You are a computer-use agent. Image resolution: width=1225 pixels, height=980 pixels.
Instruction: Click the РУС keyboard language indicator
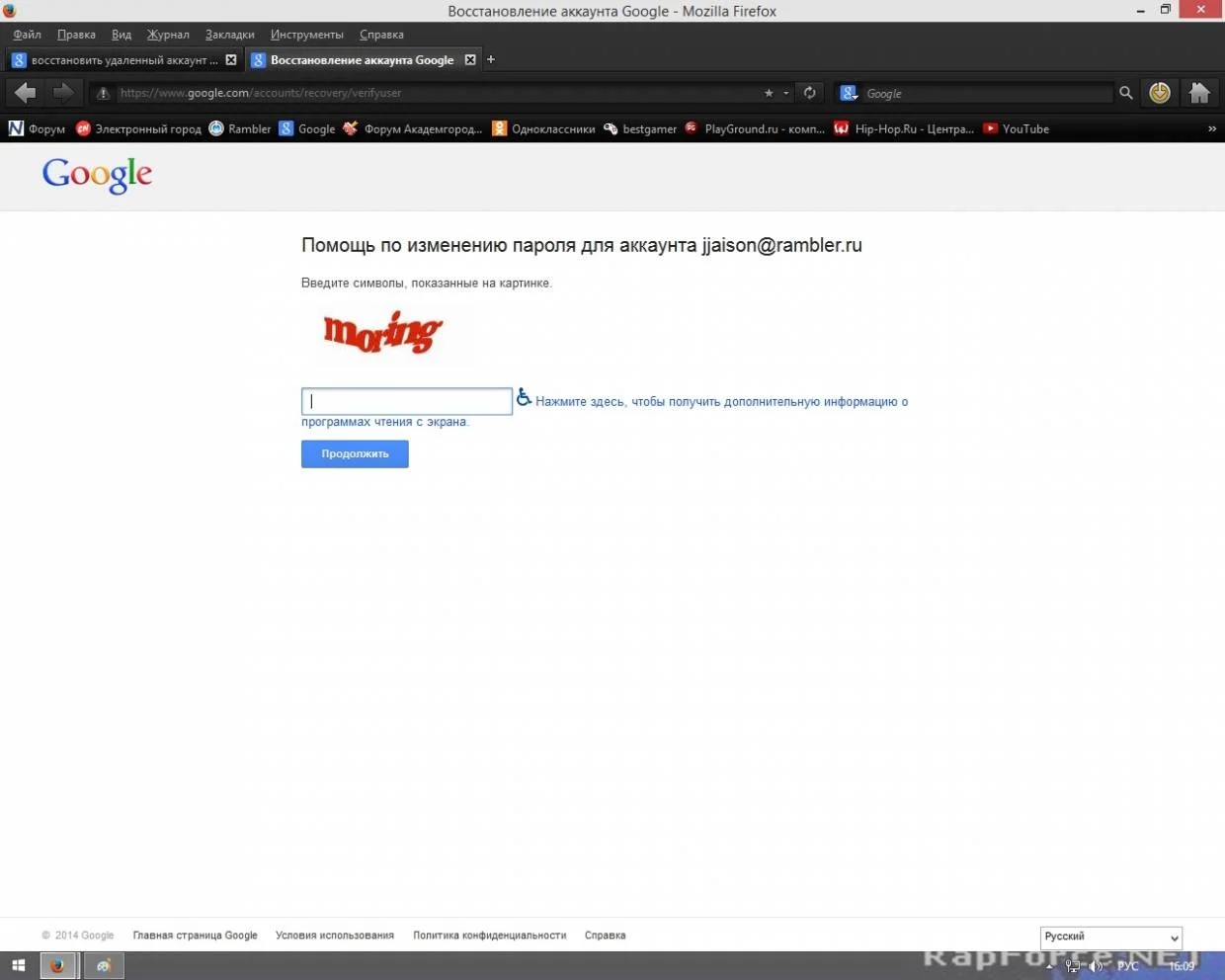pyautogui.click(x=1127, y=966)
